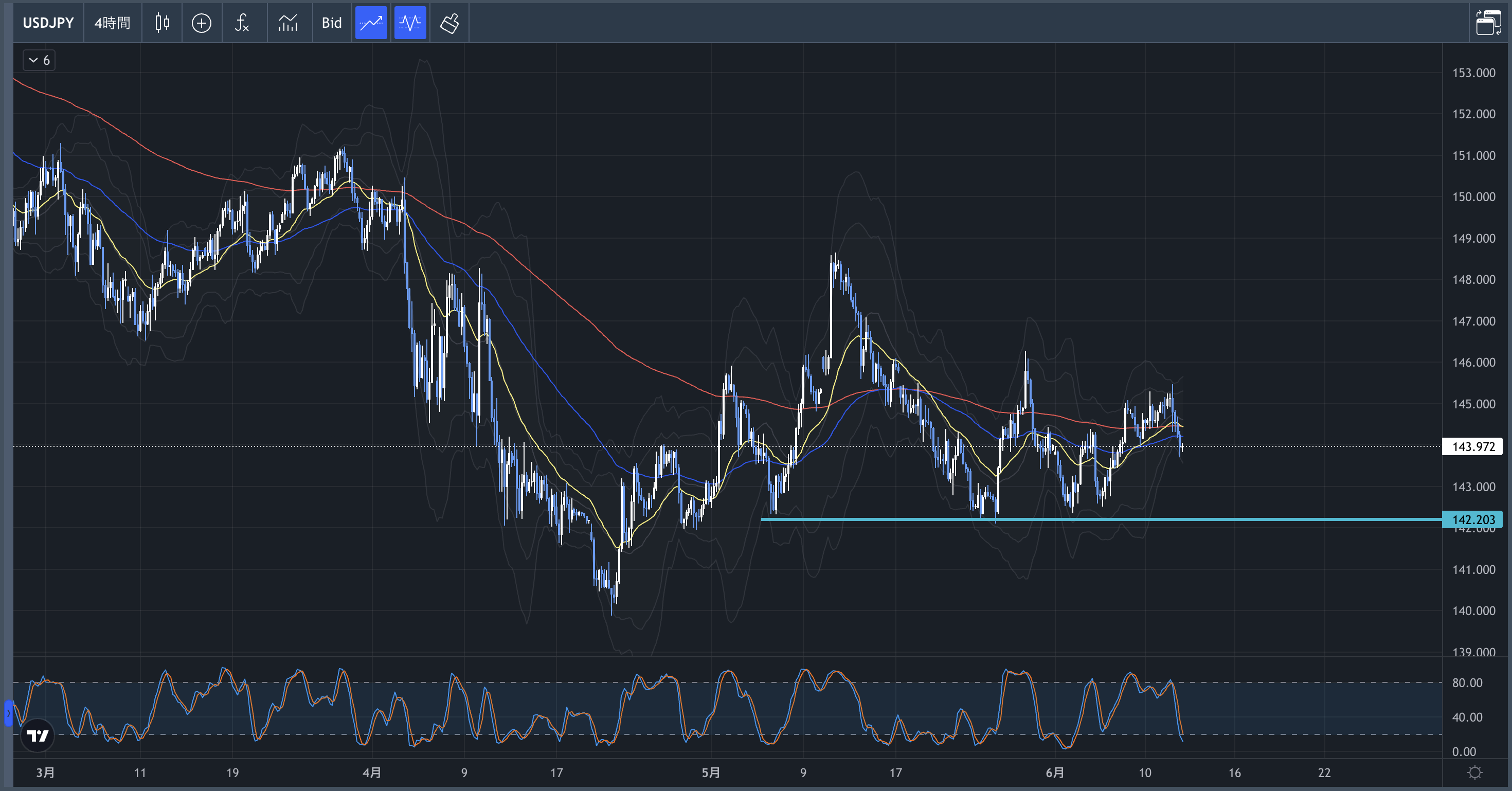Click the 147.000 price axis label
Image resolution: width=1512 pixels, height=791 pixels.
point(1473,321)
